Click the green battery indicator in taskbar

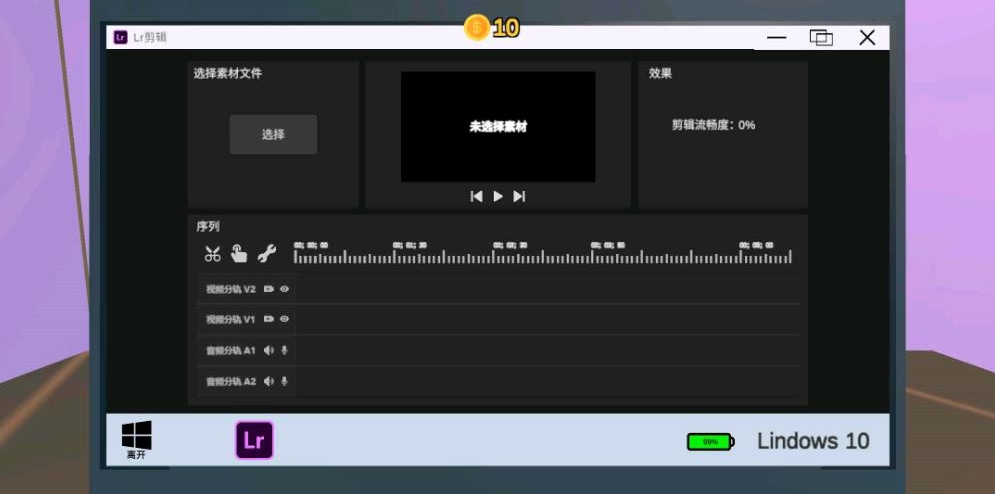pos(710,441)
